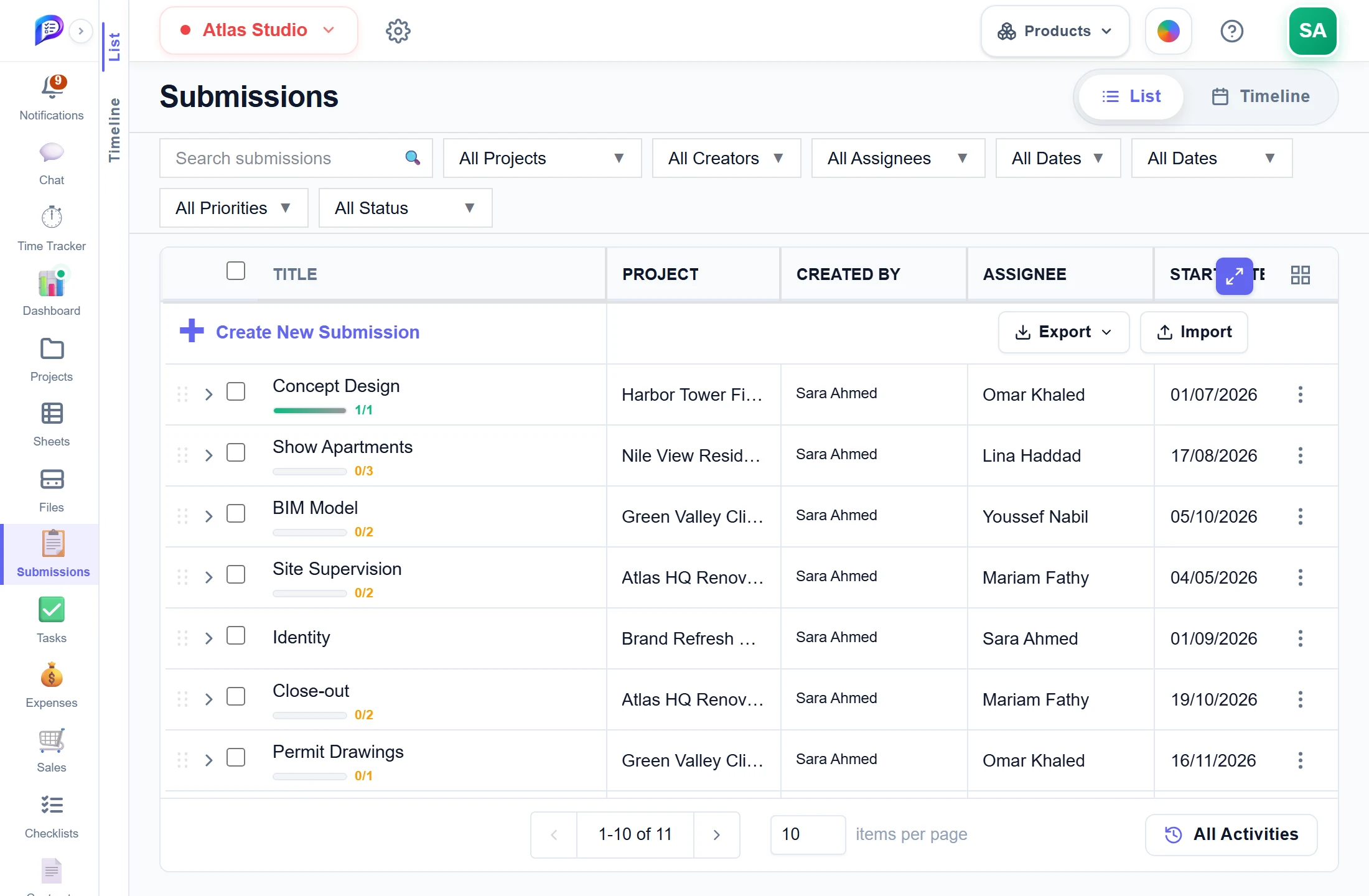Open the Export button menu
The image size is (1369, 896).
(1063, 332)
